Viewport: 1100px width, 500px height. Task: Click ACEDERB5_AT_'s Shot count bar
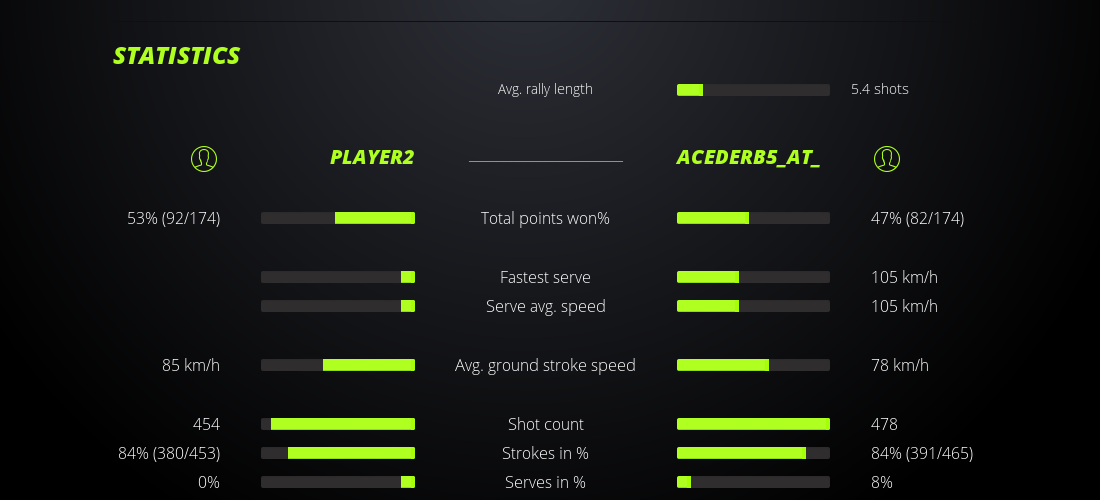pyautogui.click(x=753, y=424)
